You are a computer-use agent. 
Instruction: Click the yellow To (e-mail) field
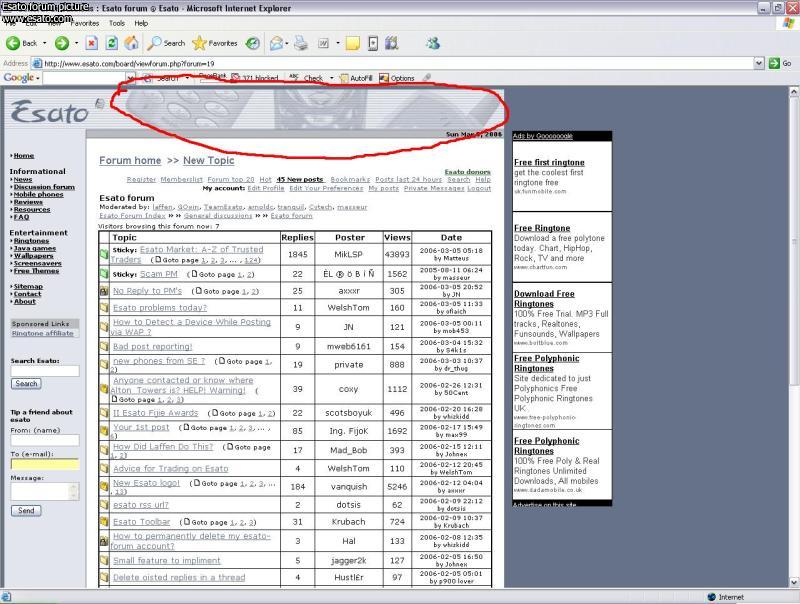pyautogui.click(x=45, y=464)
